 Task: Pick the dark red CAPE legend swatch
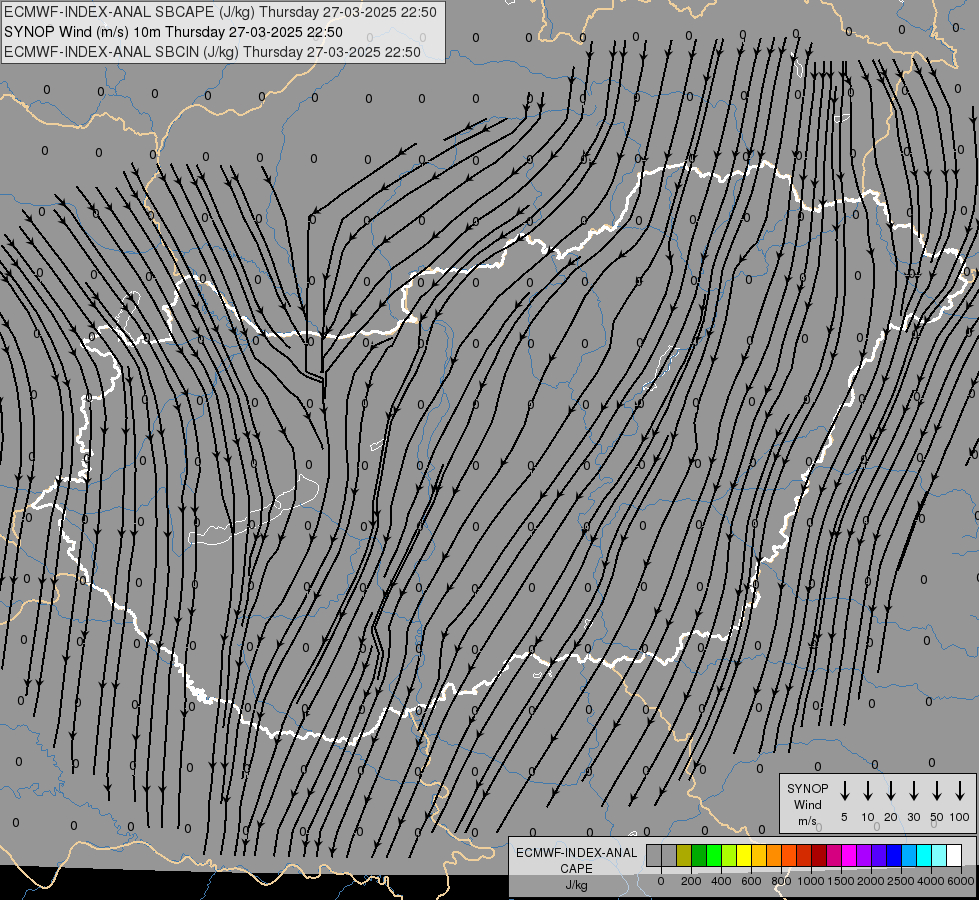(819, 856)
